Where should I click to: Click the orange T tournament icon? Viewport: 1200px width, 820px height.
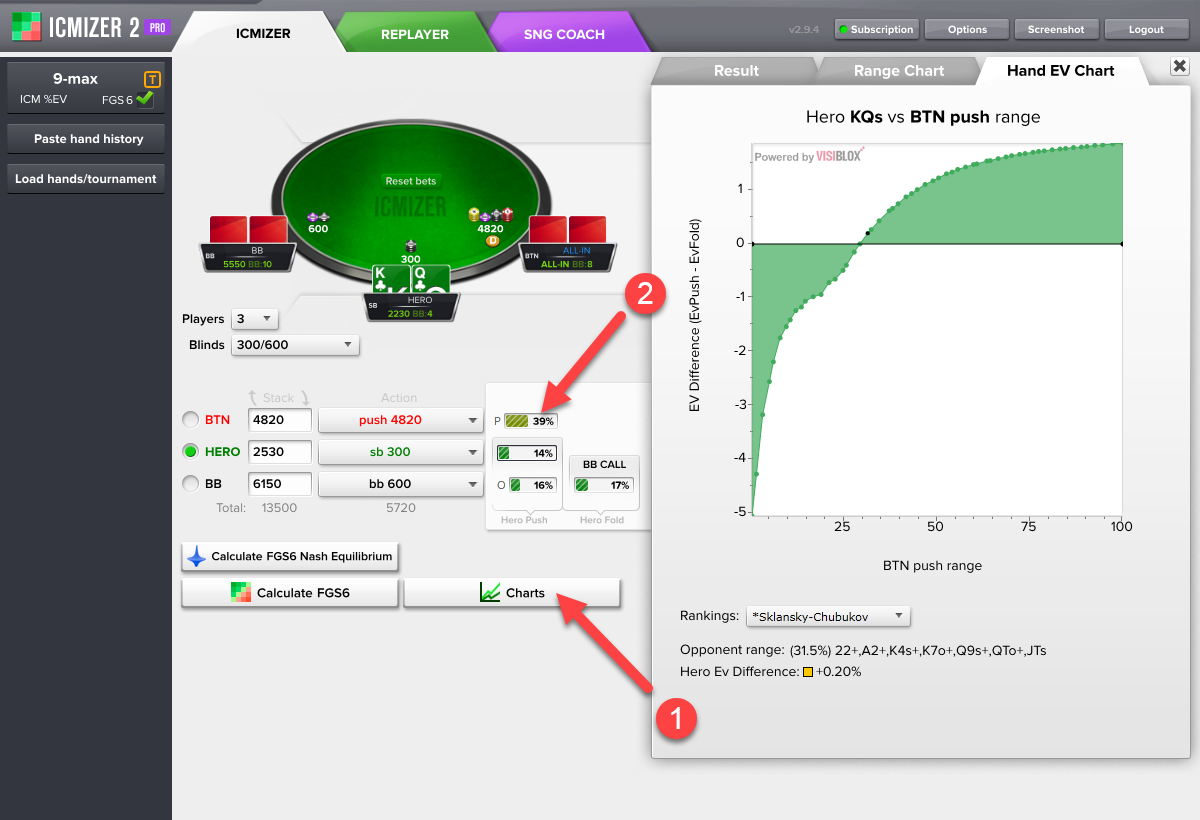[x=152, y=79]
